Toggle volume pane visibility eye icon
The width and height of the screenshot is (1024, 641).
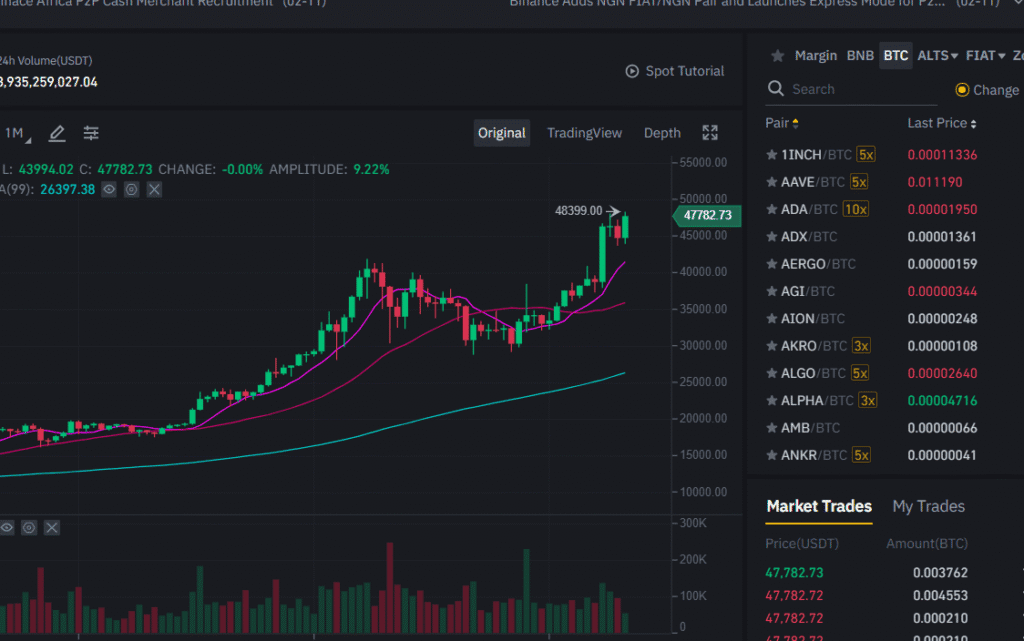(x=7, y=527)
